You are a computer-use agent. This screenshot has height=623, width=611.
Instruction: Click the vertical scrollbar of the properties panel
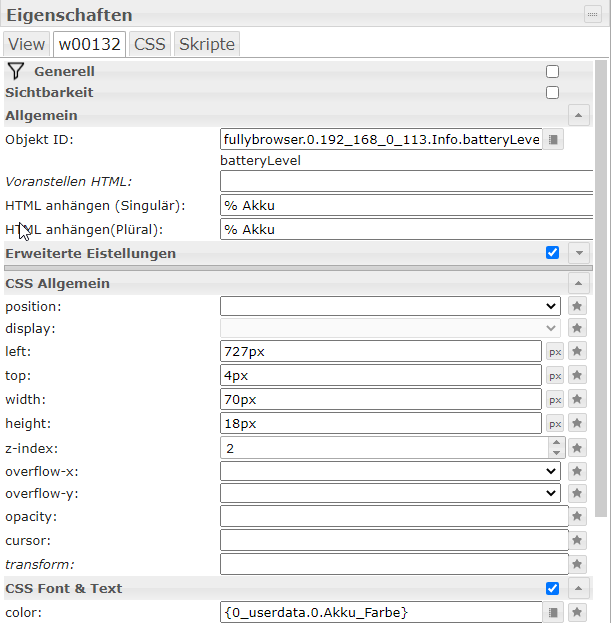tap(601, 300)
